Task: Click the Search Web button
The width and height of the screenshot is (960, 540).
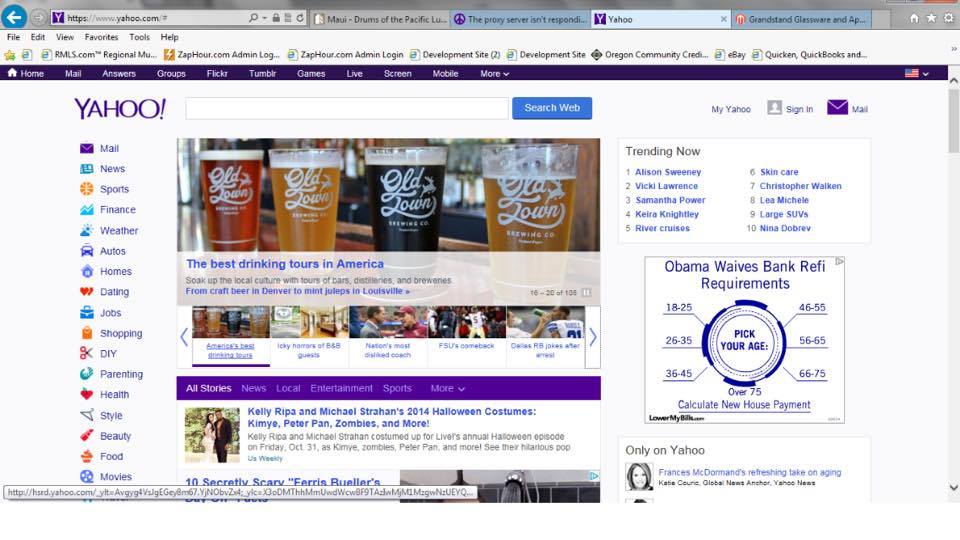Action: (552, 108)
